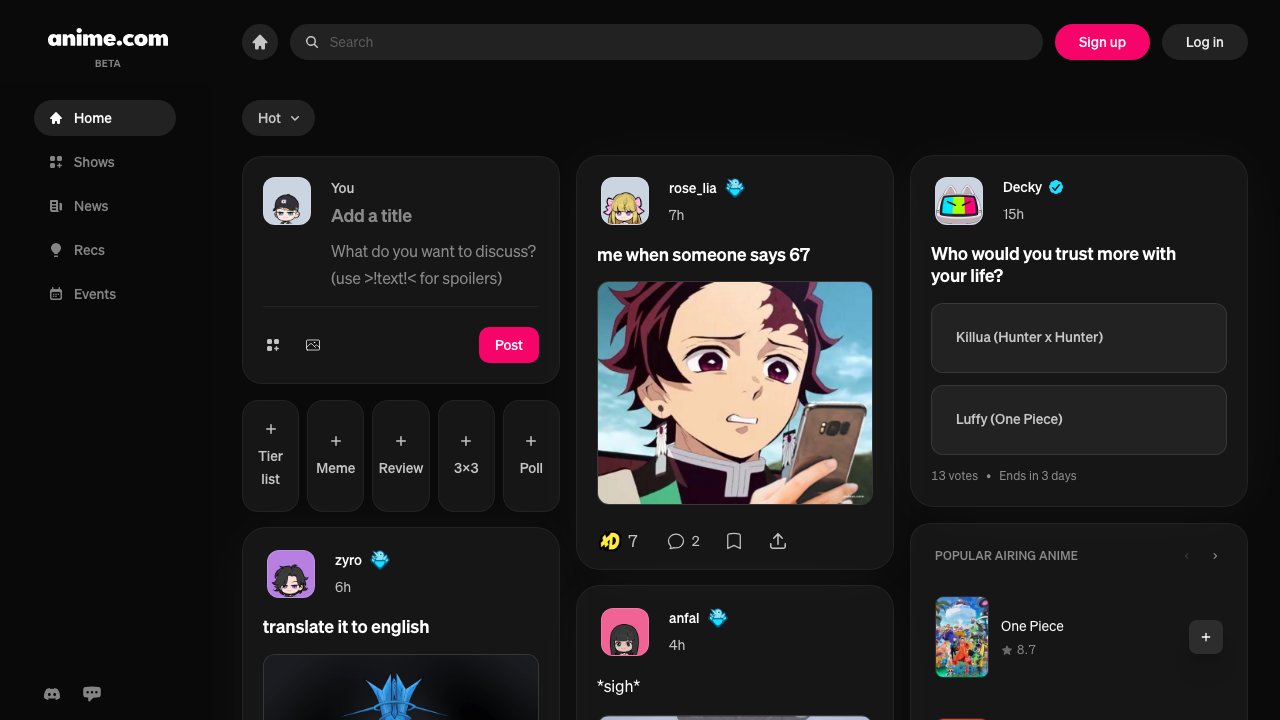The width and height of the screenshot is (1280, 720).
Task: Click the badge next to rose_lia's name
Action: 735,188
